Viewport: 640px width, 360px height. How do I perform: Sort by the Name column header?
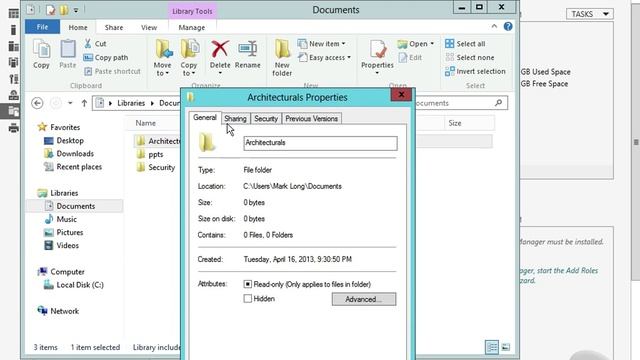145,123
